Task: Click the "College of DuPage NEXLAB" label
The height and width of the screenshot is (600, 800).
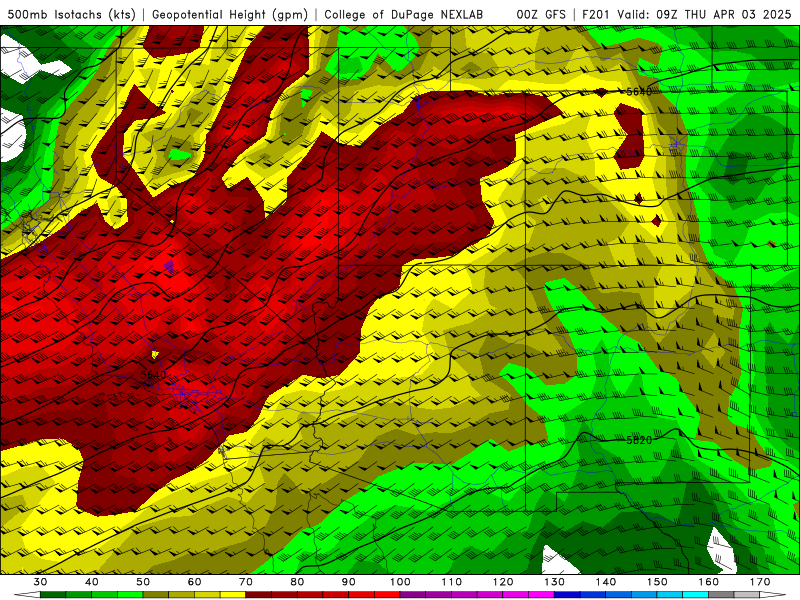Action: pos(403,15)
